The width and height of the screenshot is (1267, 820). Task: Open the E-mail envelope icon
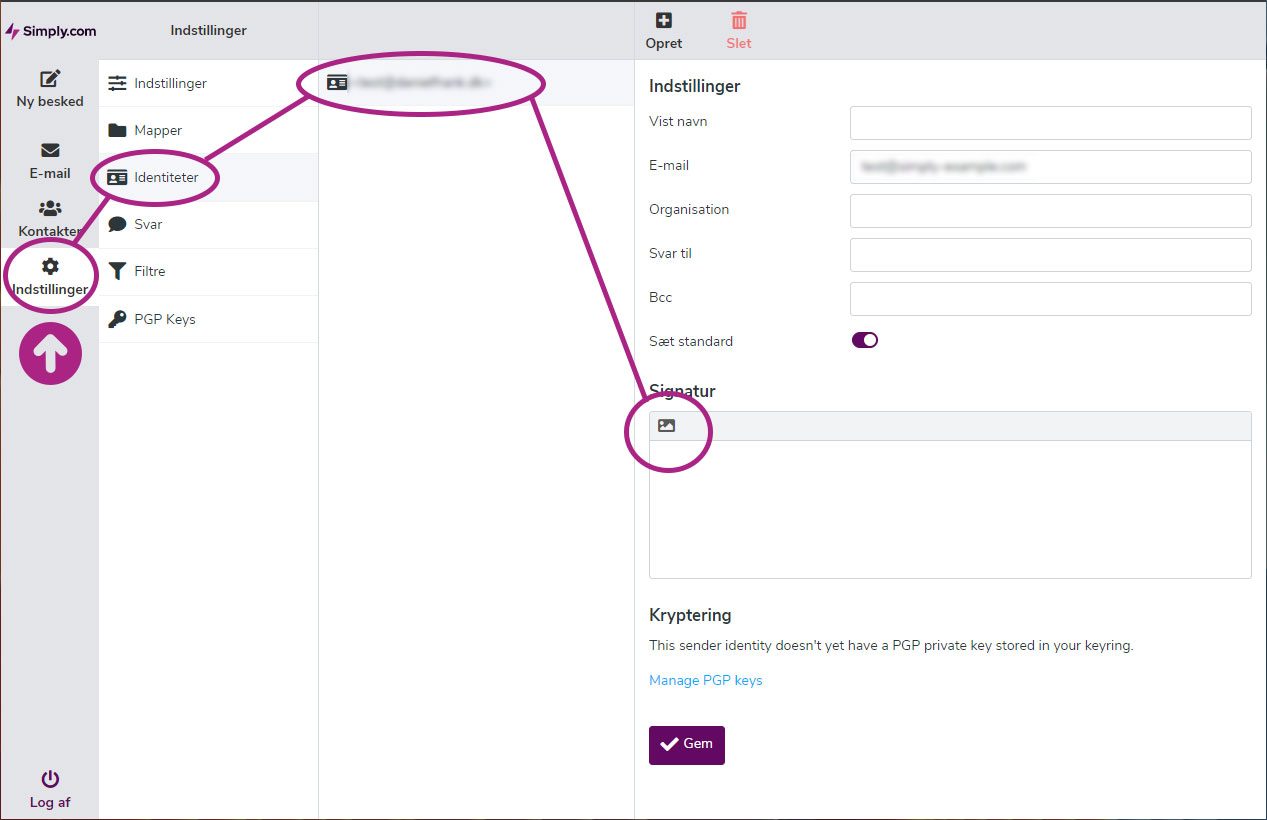(x=50, y=151)
